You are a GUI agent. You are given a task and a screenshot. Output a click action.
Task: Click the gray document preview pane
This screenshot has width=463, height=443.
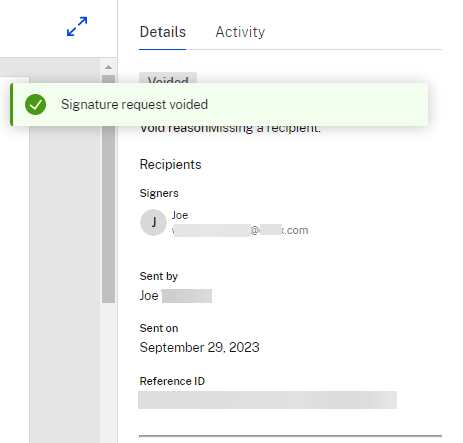[65, 283]
